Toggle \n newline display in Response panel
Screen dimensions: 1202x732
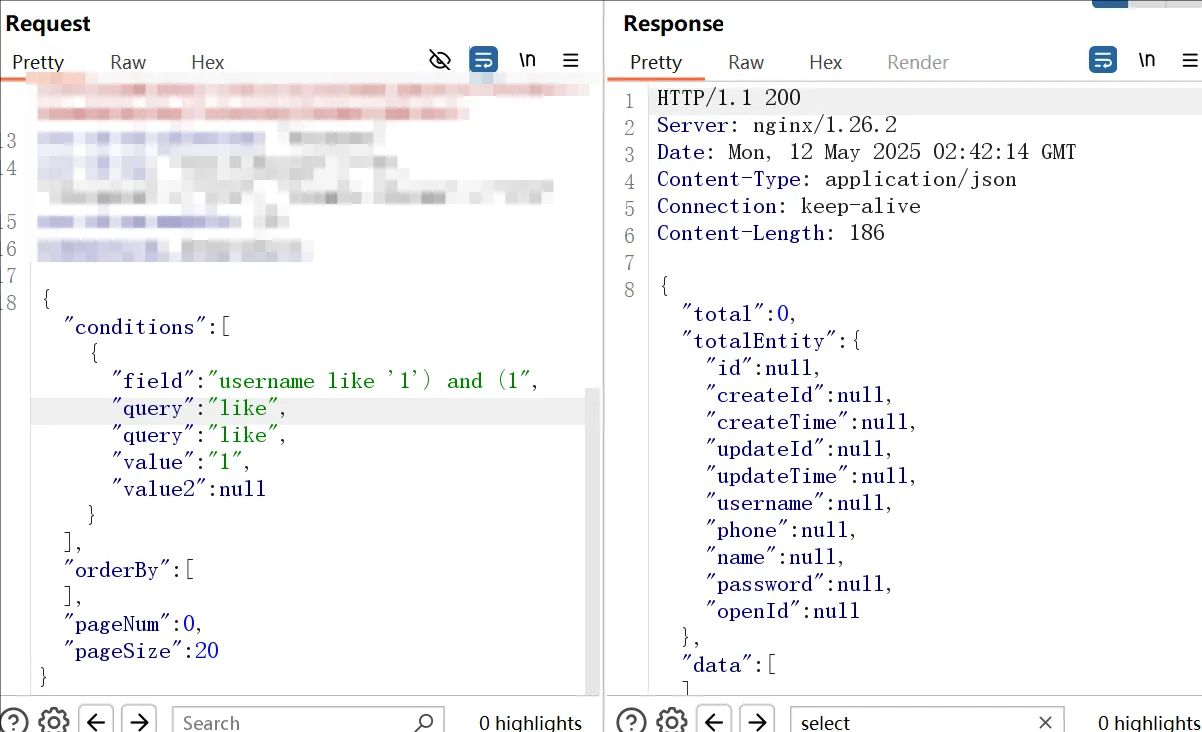click(1147, 60)
